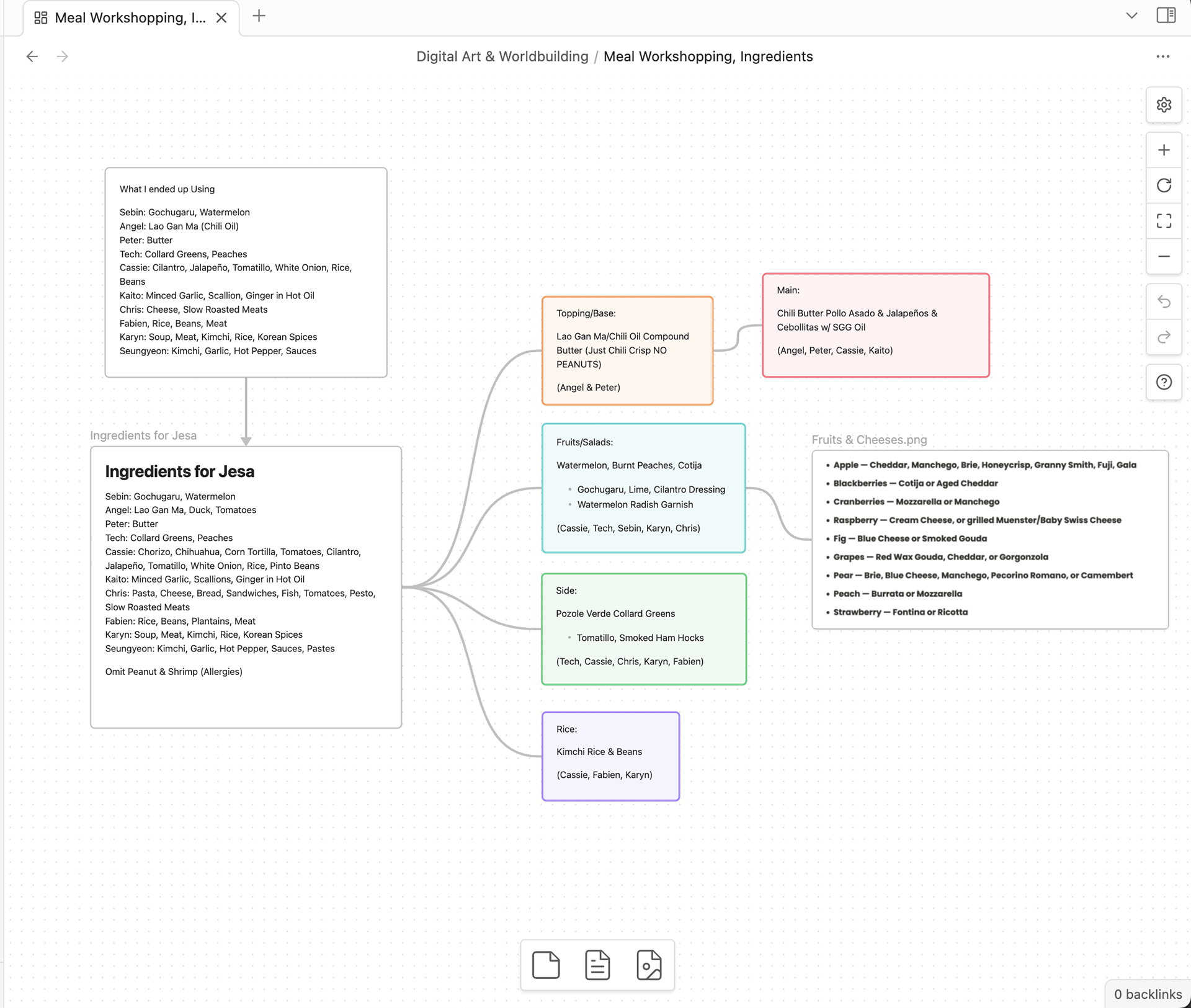This screenshot has height=1008, width=1191.
Task: Add a blank card to canvas
Action: tap(546, 965)
